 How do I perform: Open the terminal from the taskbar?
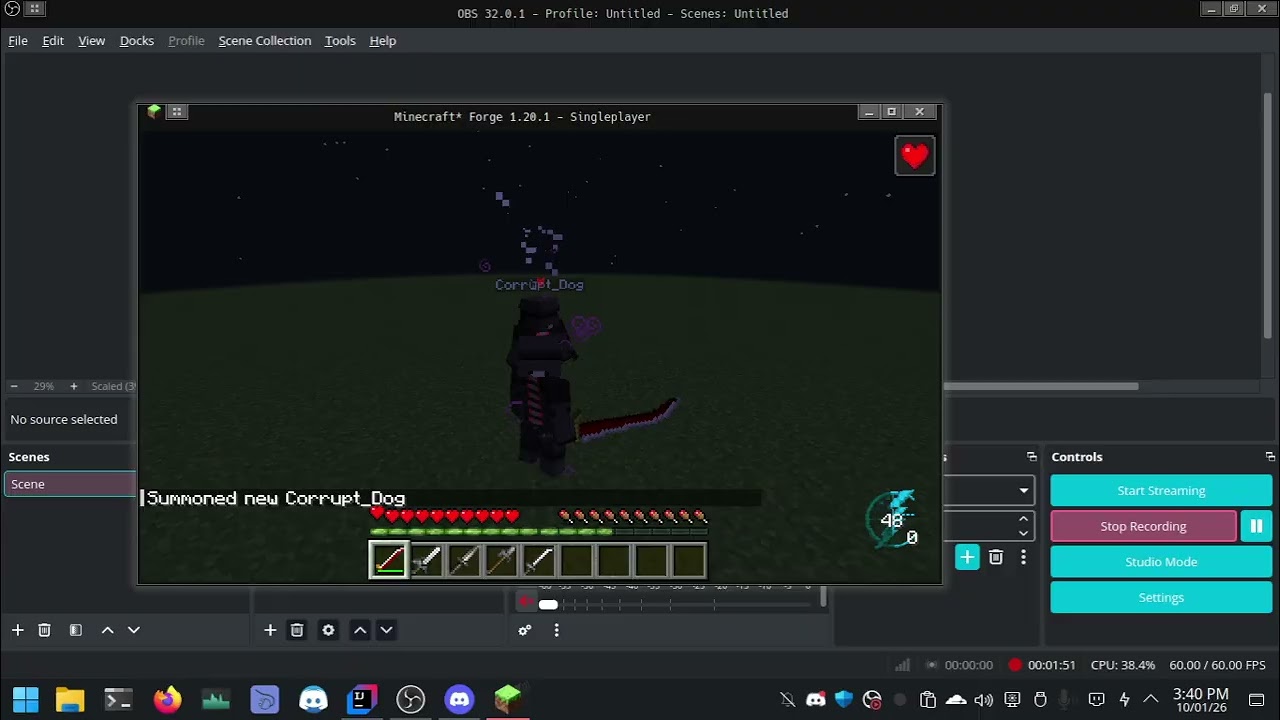tap(118, 699)
